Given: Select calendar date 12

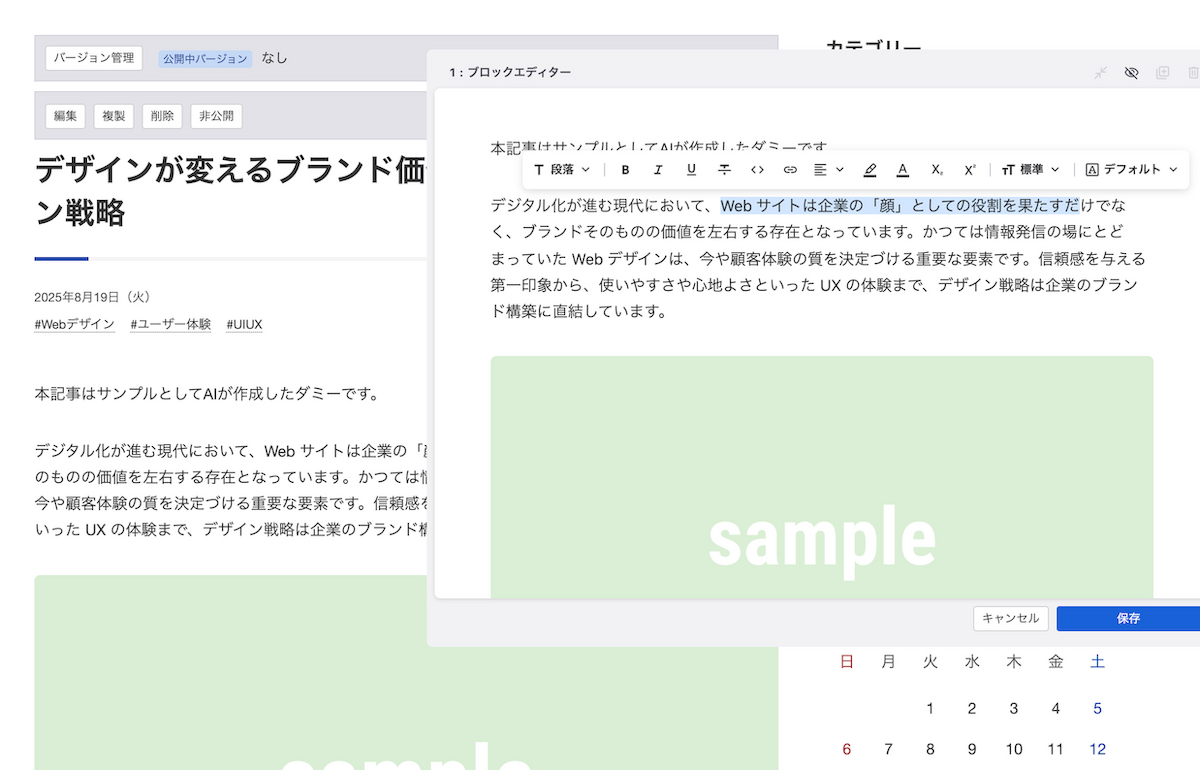Looking at the screenshot, I should pos(1097,749).
